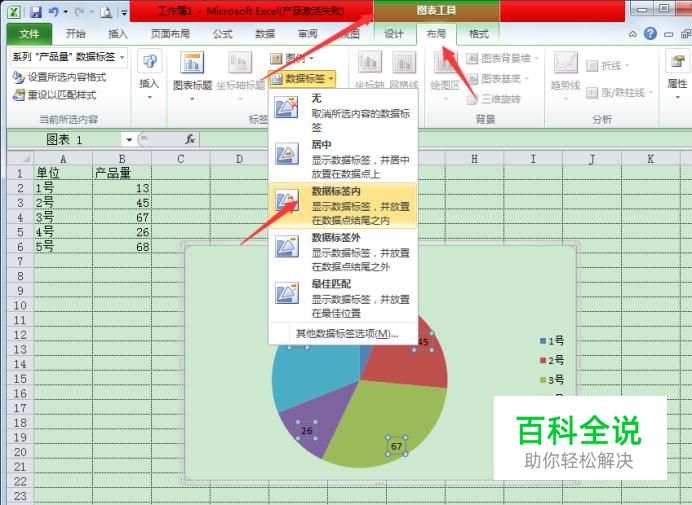The image size is (692, 505).
Task: Click the data label 26 on the pie
Action: (x=307, y=430)
